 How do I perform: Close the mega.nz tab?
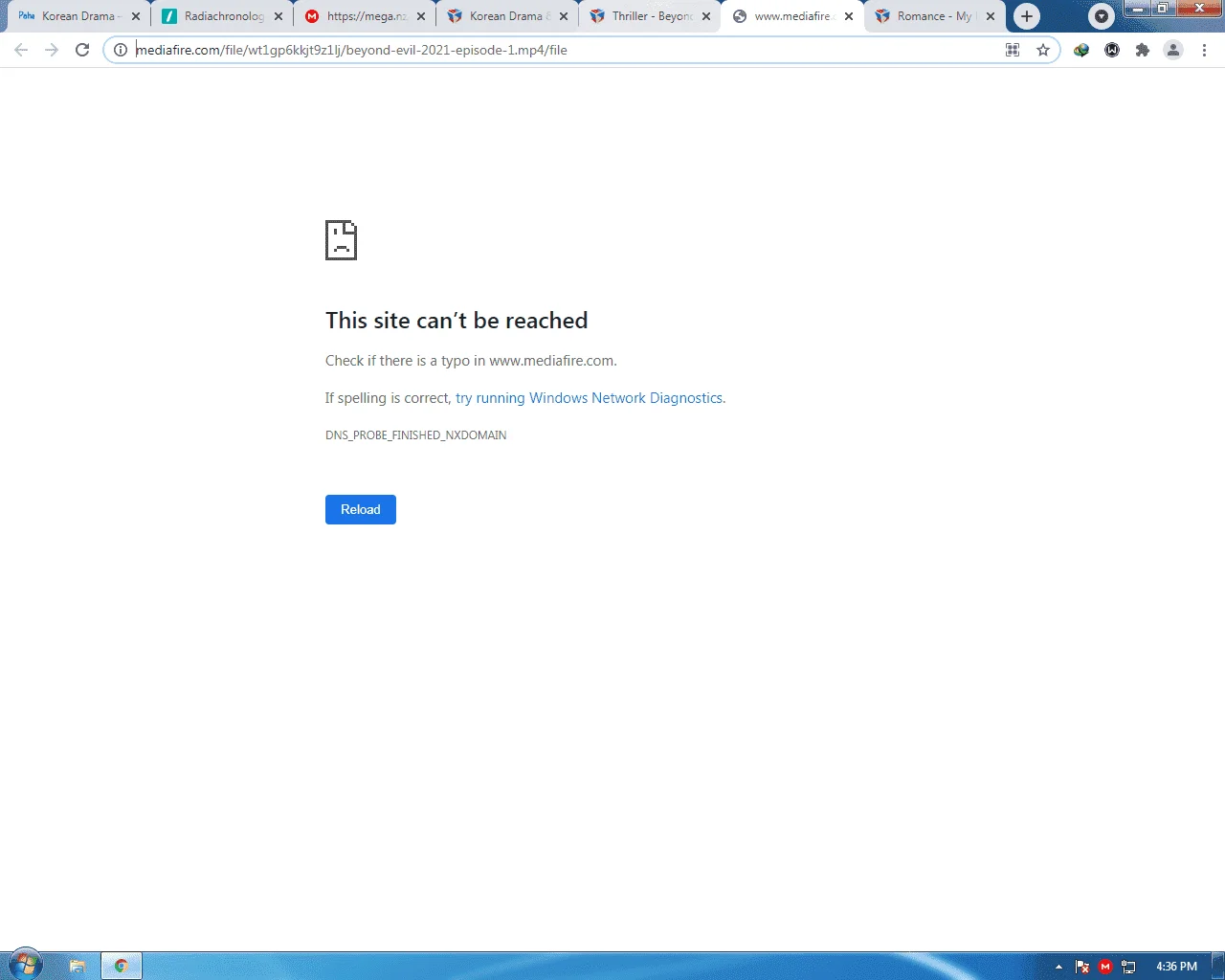pos(421,16)
